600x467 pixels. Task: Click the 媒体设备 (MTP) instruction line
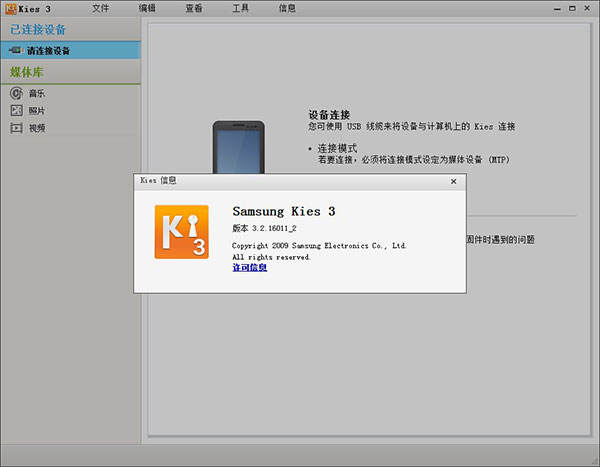pos(414,160)
